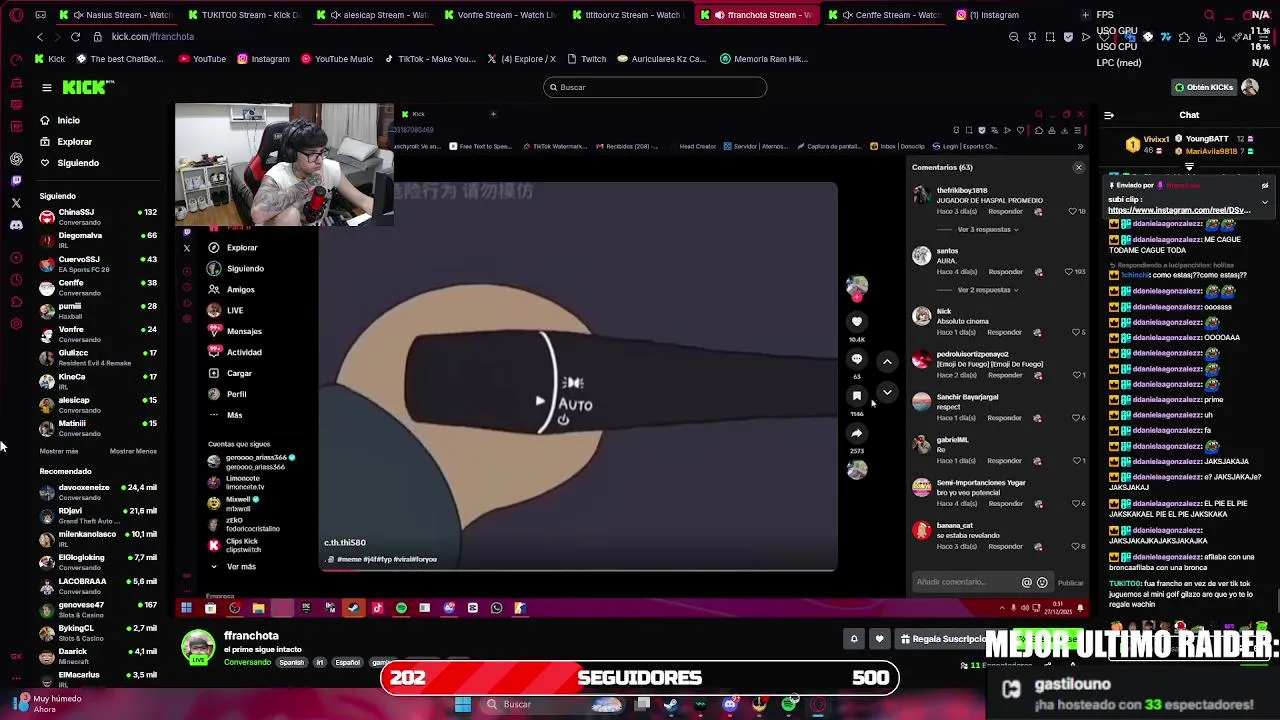Click the Windows Start button on taskbar
Screen dimensions: 1280x720
pos(463,704)
